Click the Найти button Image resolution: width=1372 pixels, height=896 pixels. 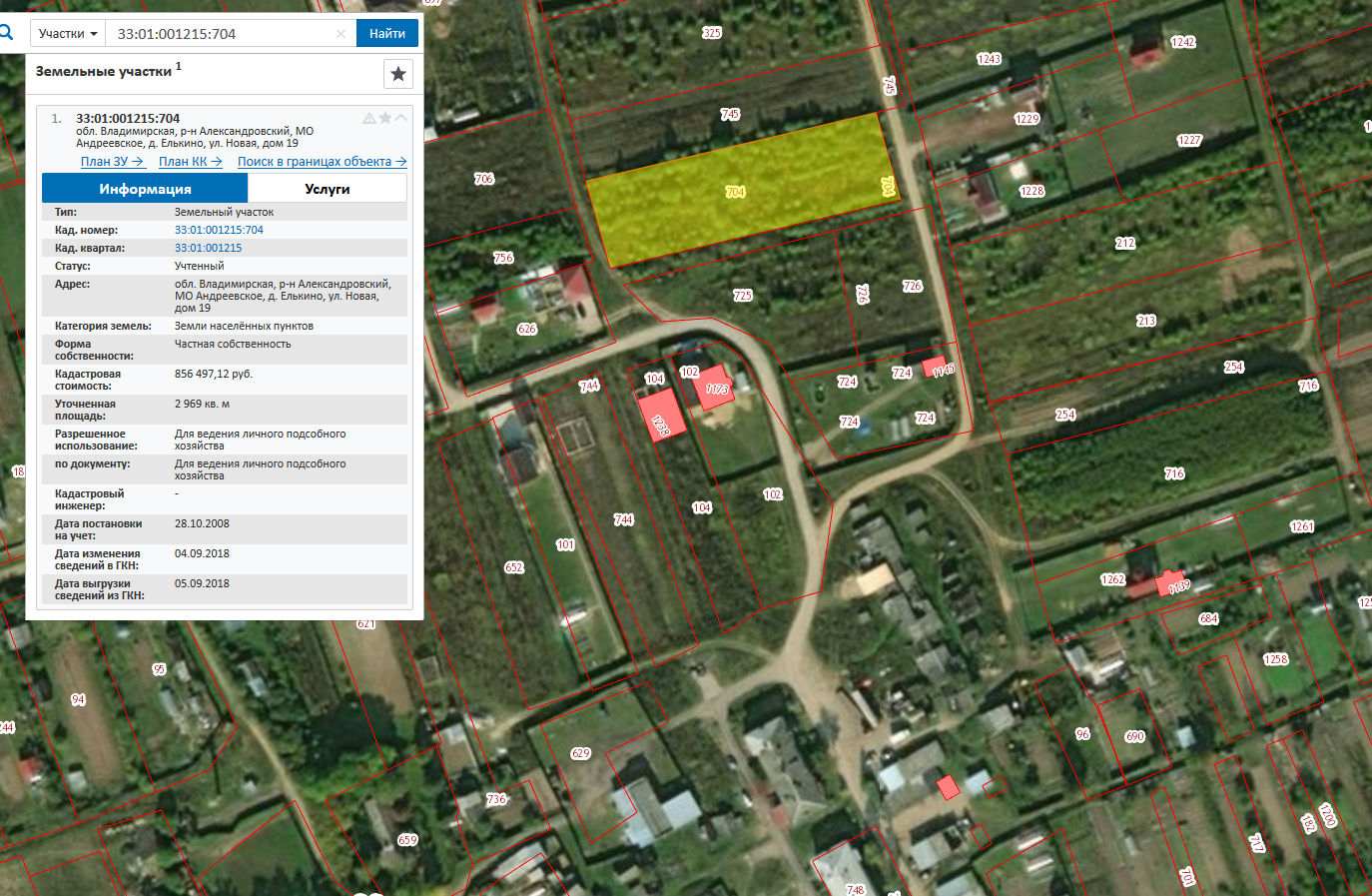click(387, 34)
